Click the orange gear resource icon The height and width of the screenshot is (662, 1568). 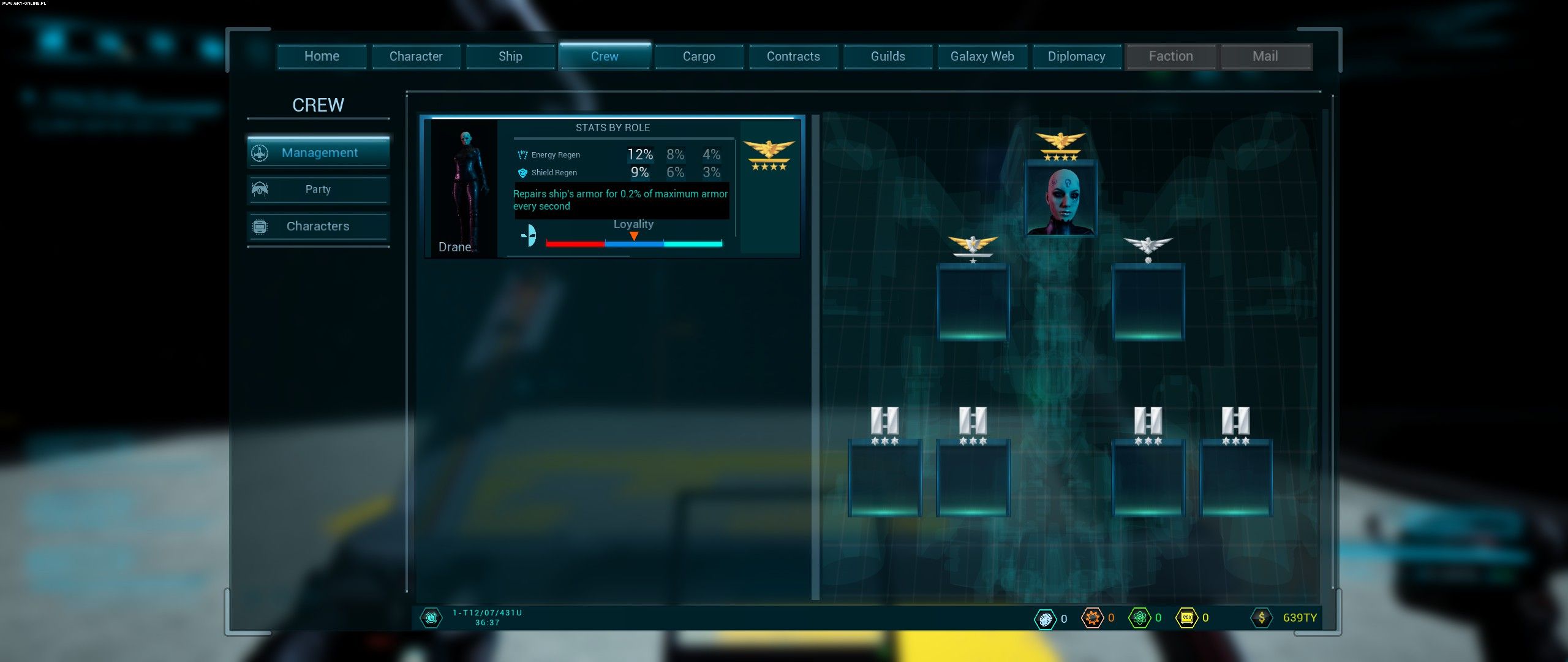[1092, 617]
